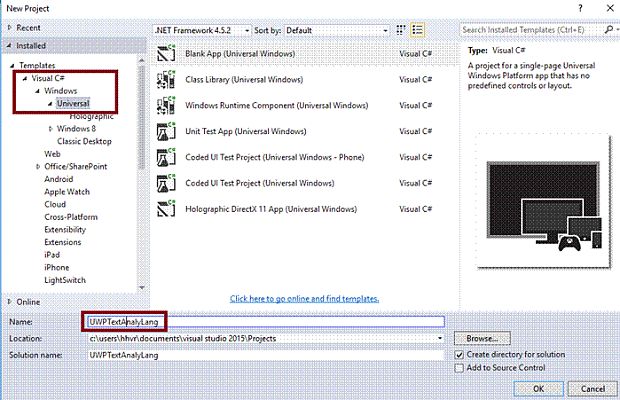Select Class Library (Universal Windows) template icon

click(166, 79)
